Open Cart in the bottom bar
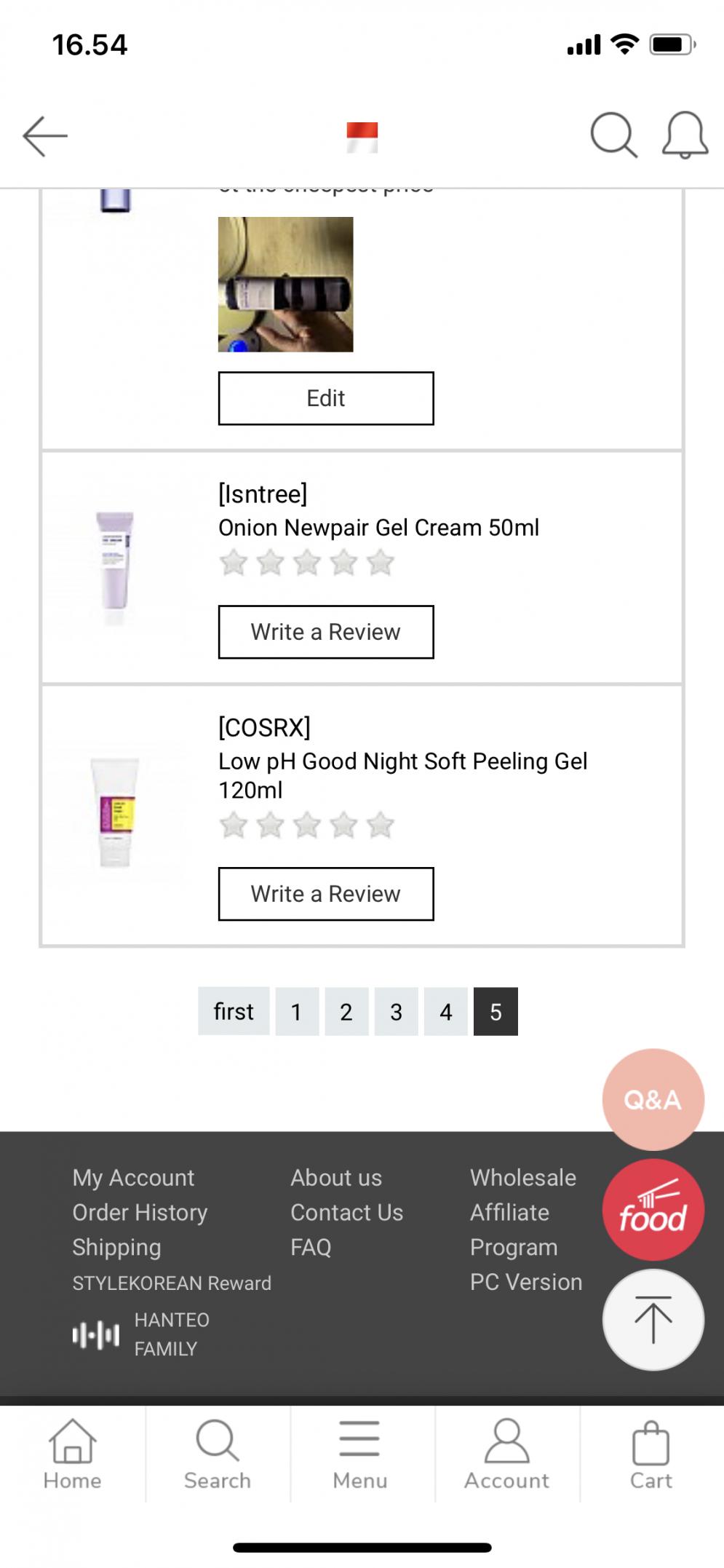 [651, 1454]
